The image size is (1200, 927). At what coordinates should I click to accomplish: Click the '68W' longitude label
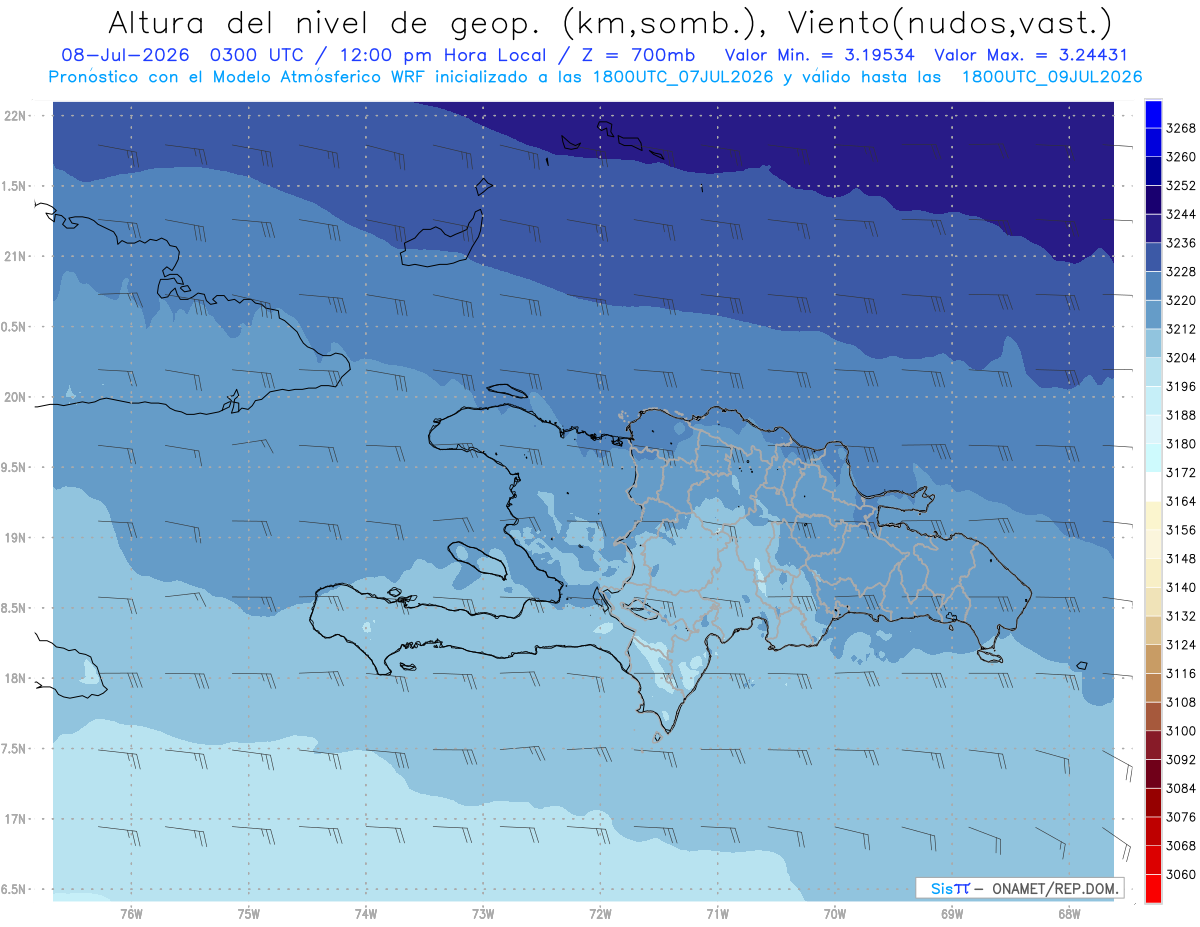tap(1069, 914)
